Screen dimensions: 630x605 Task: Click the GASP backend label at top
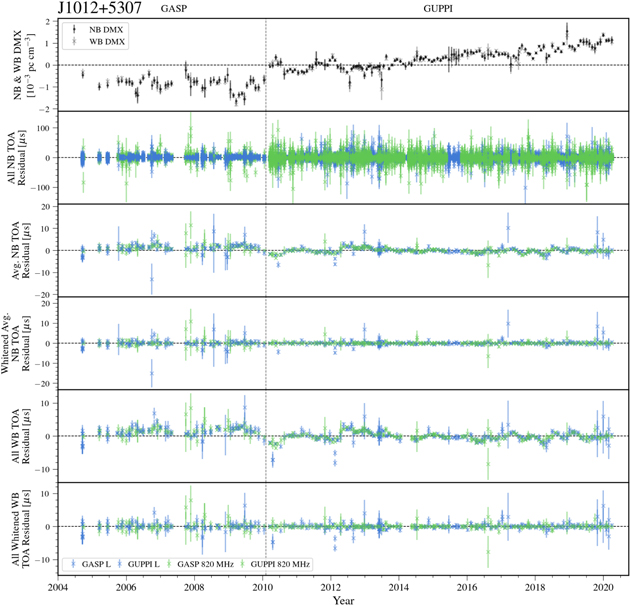(x=174, y=9)
